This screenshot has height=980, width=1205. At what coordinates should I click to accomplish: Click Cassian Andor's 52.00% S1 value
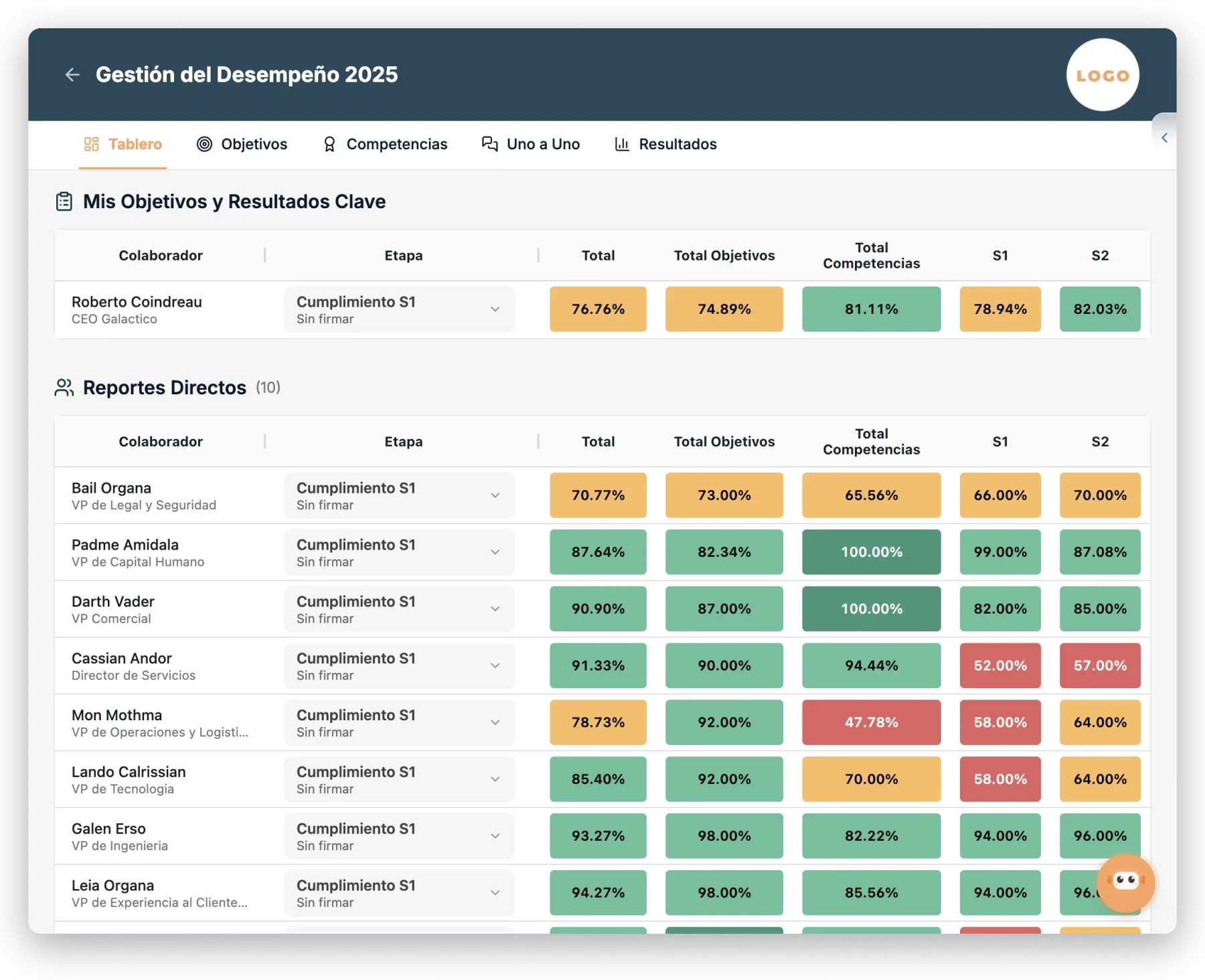click(x=1000, y=666)
